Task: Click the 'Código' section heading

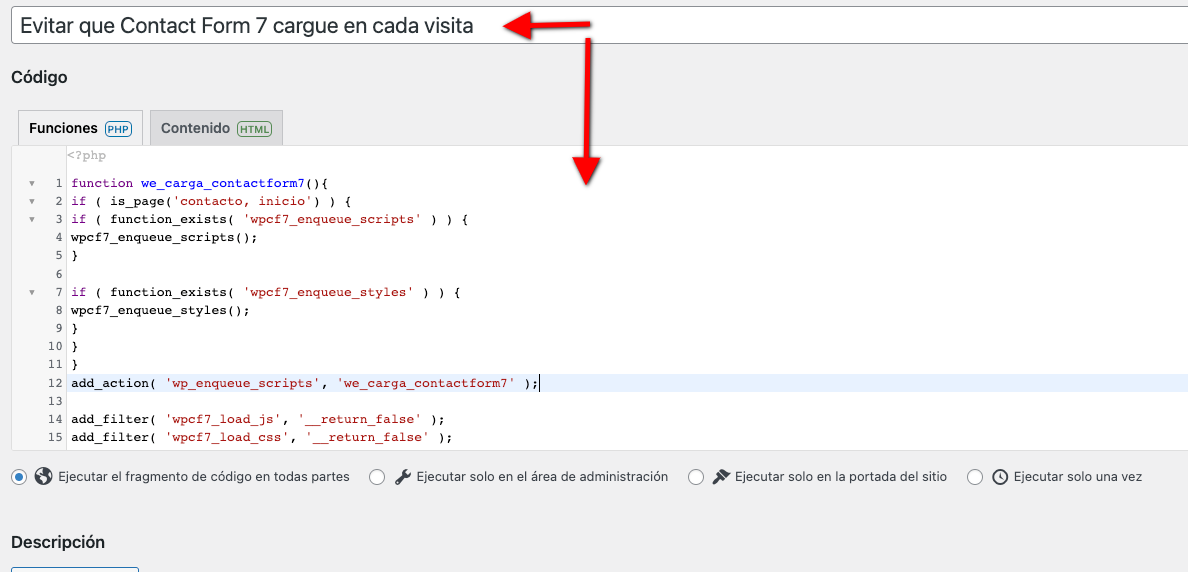Action: (x=39, y=77)
